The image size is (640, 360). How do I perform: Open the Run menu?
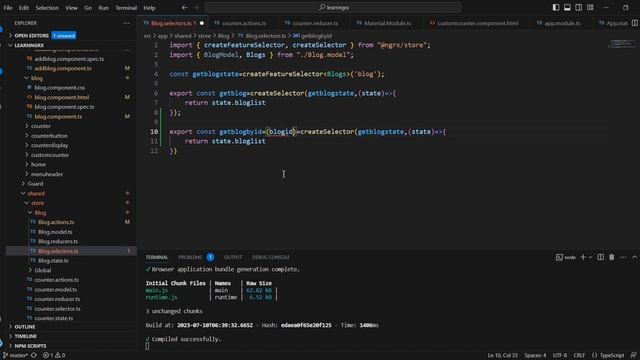click(x=104, y=8)
